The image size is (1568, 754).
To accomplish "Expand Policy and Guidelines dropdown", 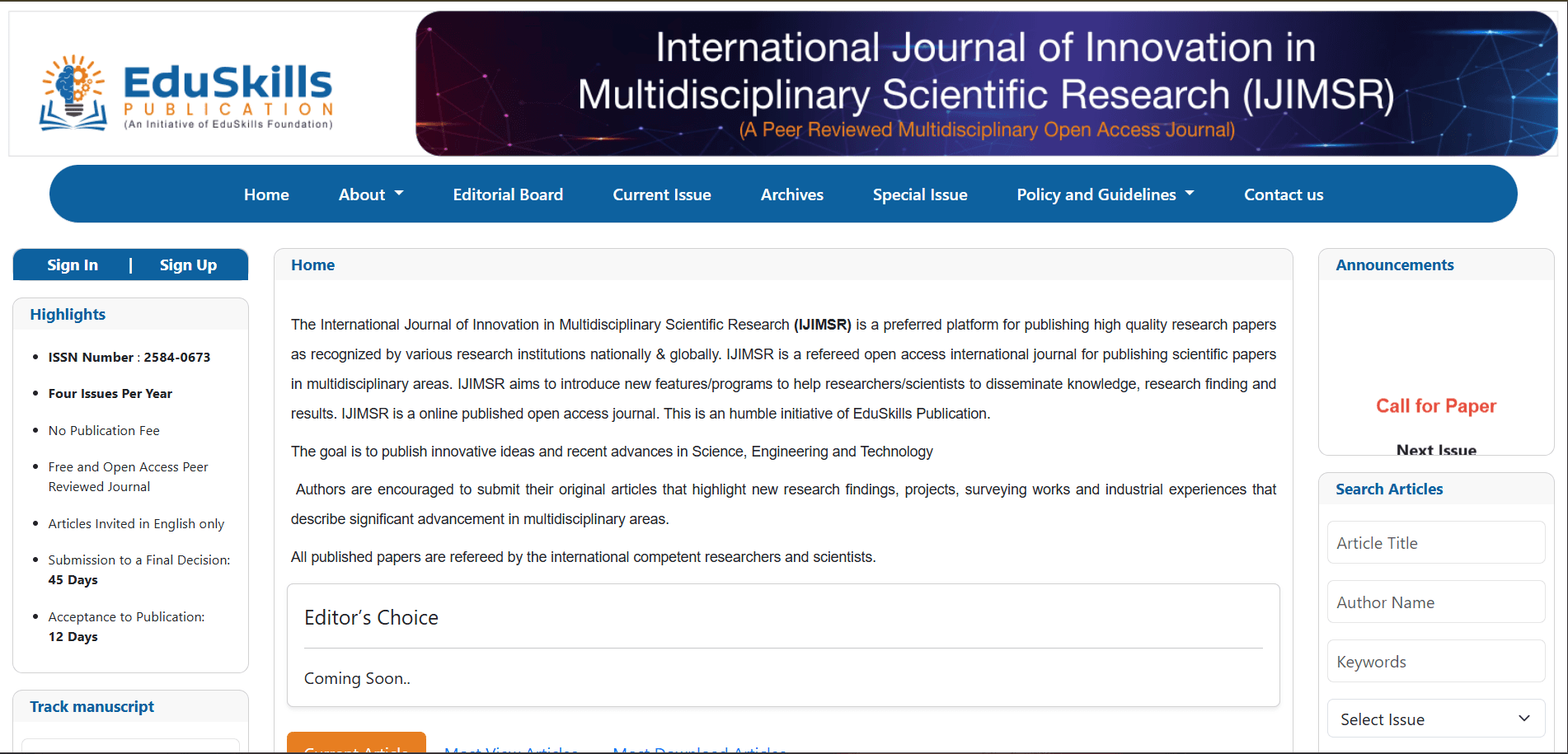I will [x=1106, y=194].
